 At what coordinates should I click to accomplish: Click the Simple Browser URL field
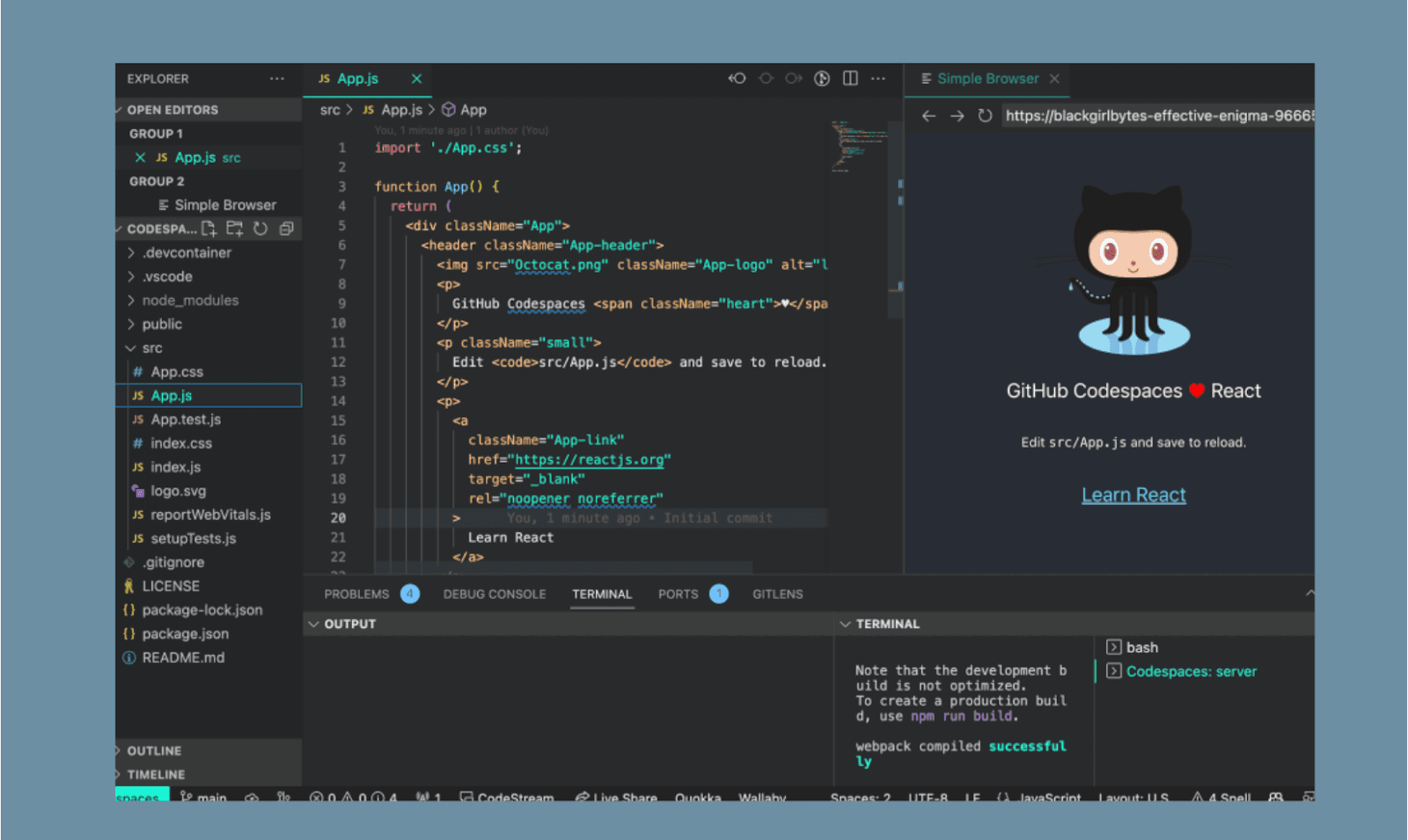pos(1158,115)
